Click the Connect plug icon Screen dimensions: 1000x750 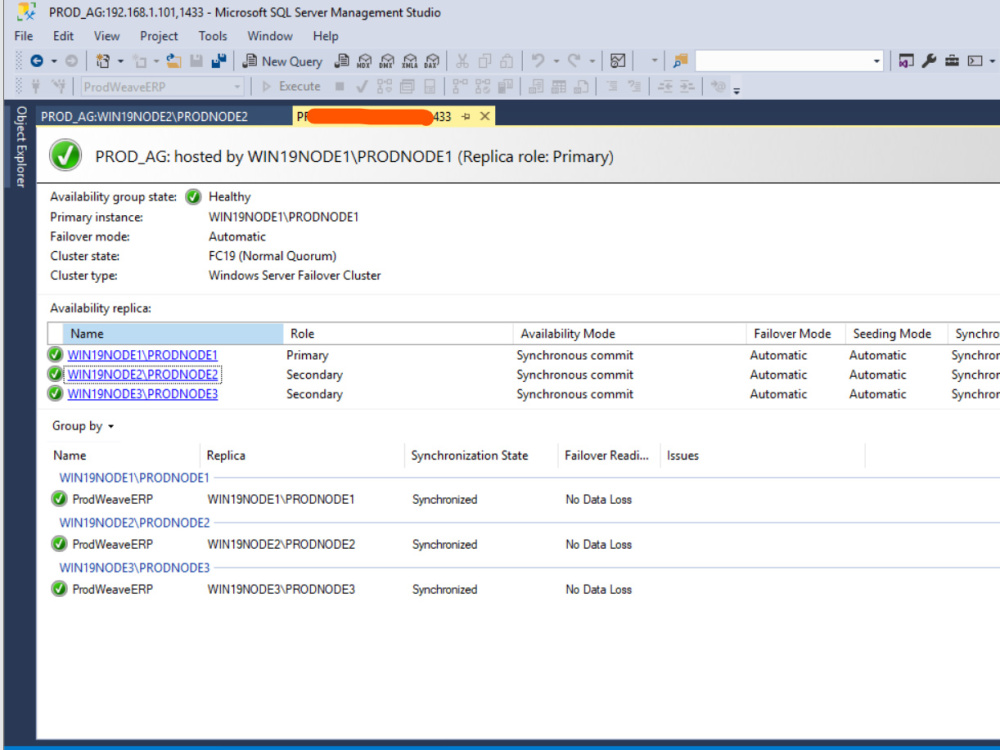[36, 86]
